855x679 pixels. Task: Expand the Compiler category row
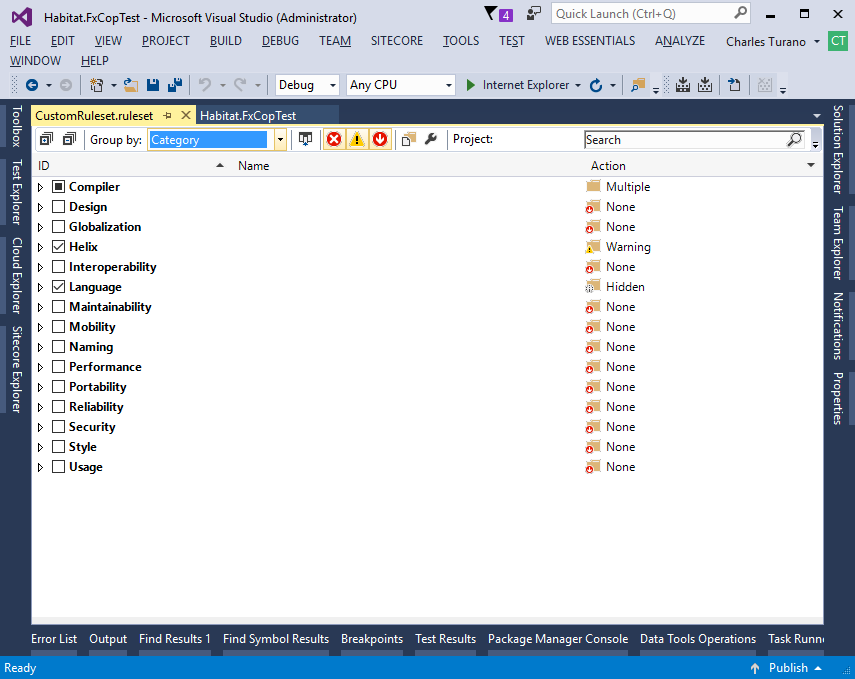pyautogui.click(x=40, y=187)
